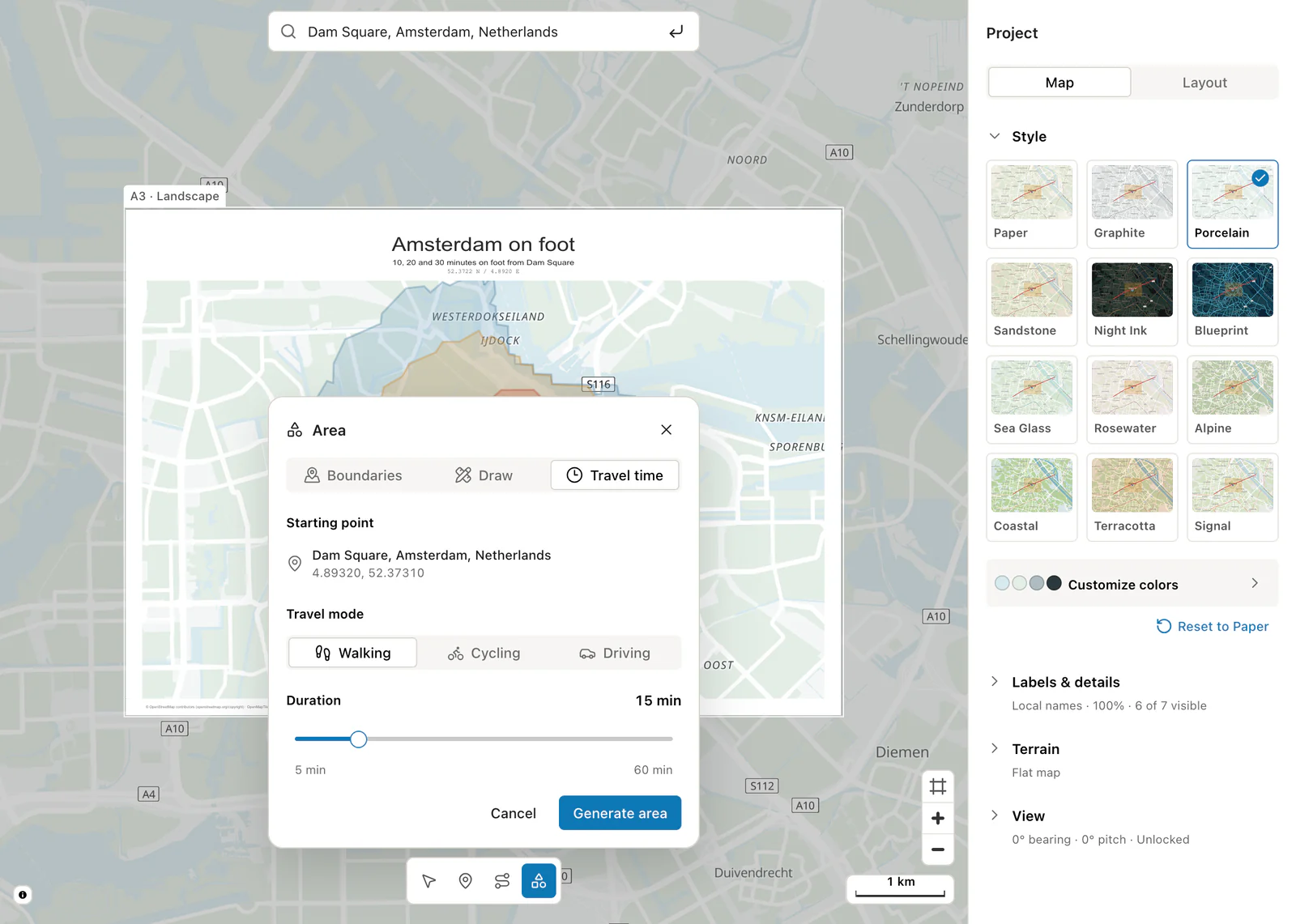Zoom in the map with plus button

pos(938,818)
